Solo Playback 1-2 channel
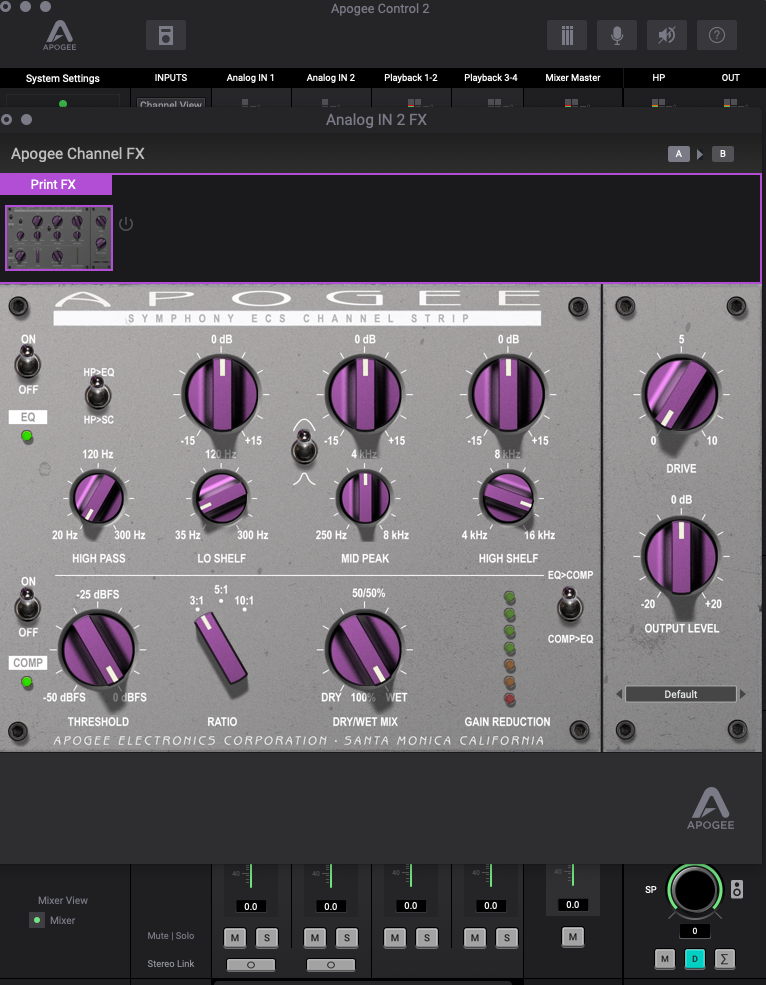Image resolution: width=766 pixels, height=985 pixels. point(427,938)
